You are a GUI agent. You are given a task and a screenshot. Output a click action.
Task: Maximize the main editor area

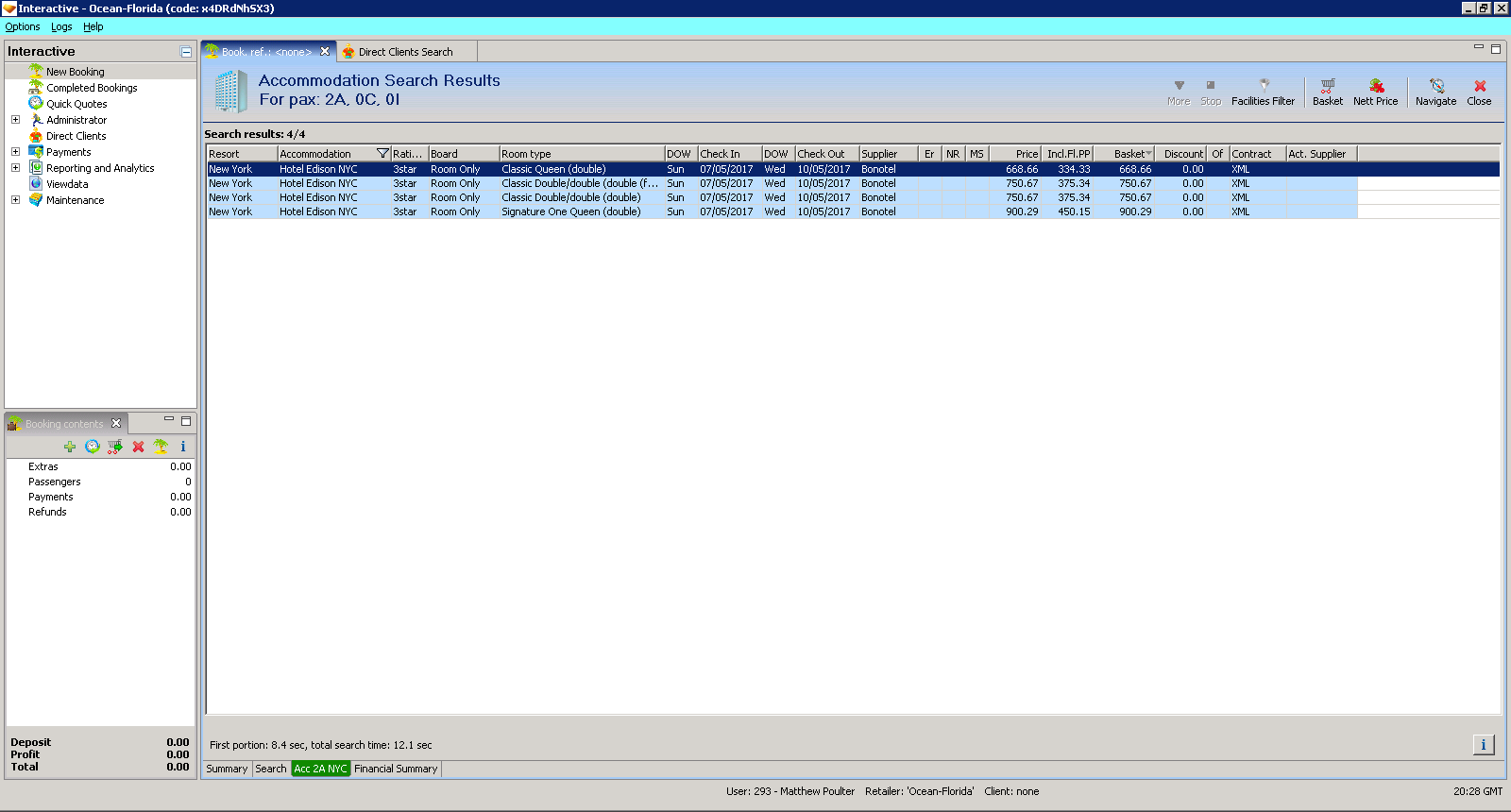[x=1496, y=49]
